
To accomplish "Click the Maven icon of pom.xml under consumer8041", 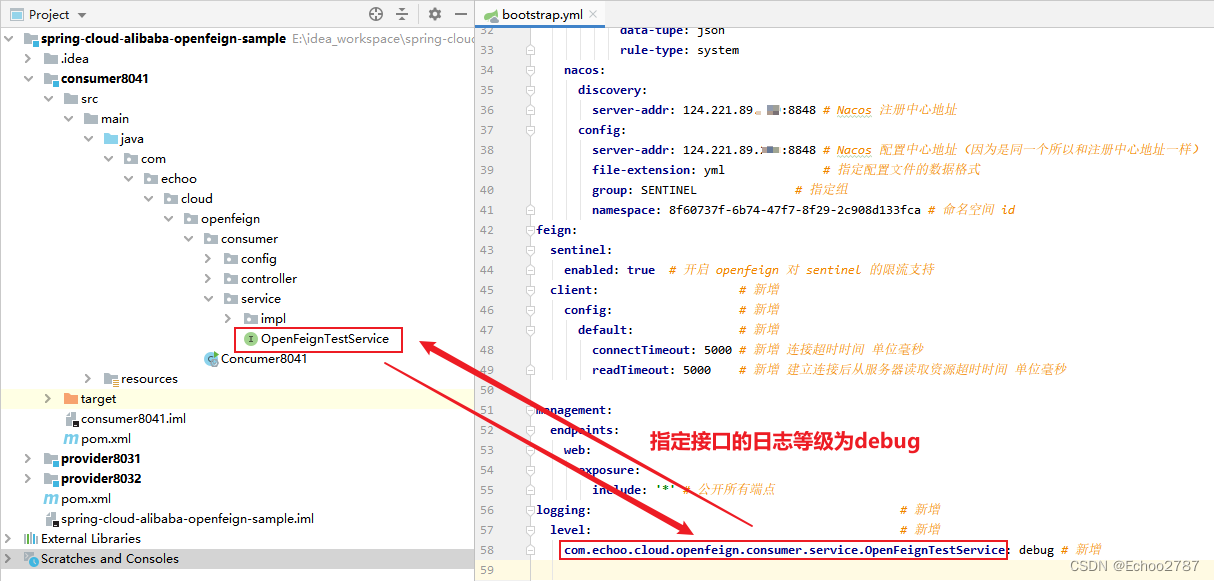I will point(71,439).
